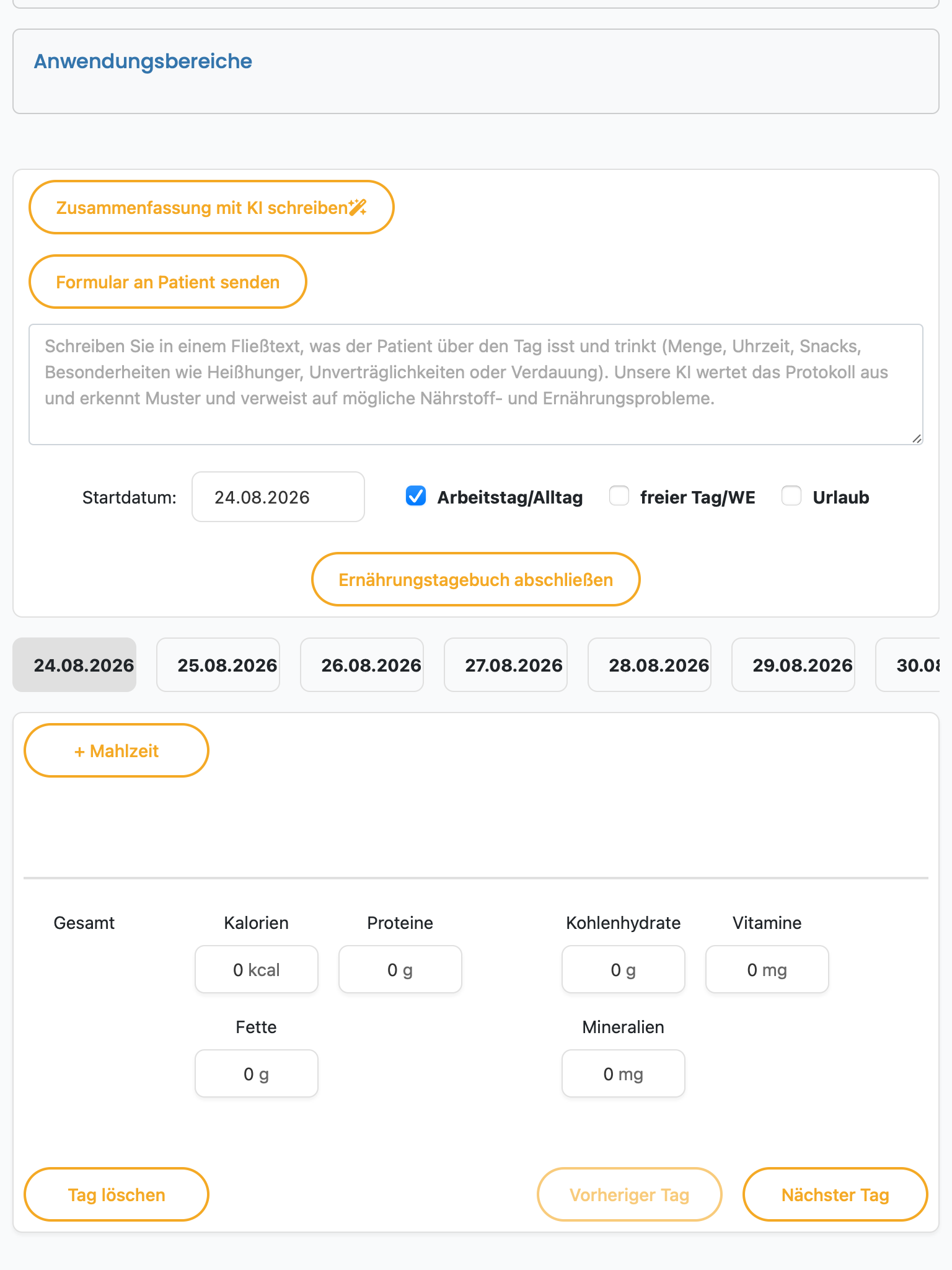Image resolution: width=952 pixels, height=1270 pixels.
Task: Click Ernährungstagebuch abschließen button
Action: tap(476, 579)
